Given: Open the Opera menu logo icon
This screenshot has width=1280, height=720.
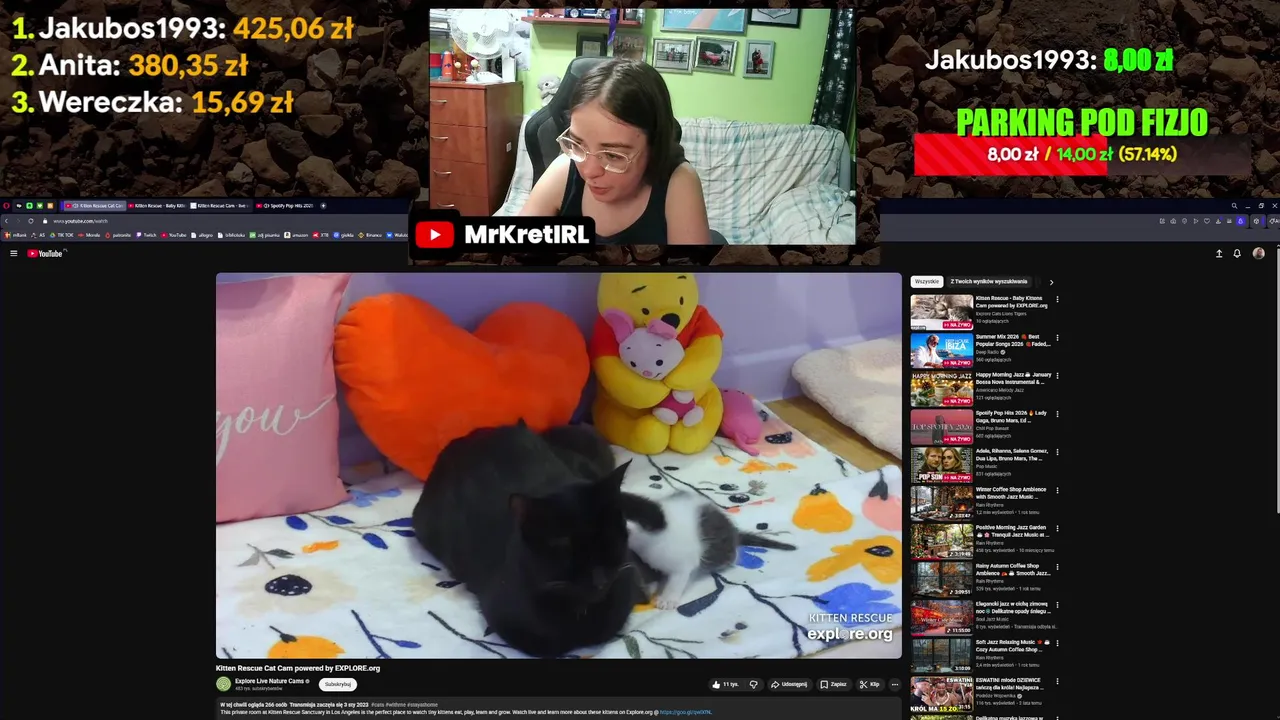Looking at the screenshot, I should click(x=6, y=205).
